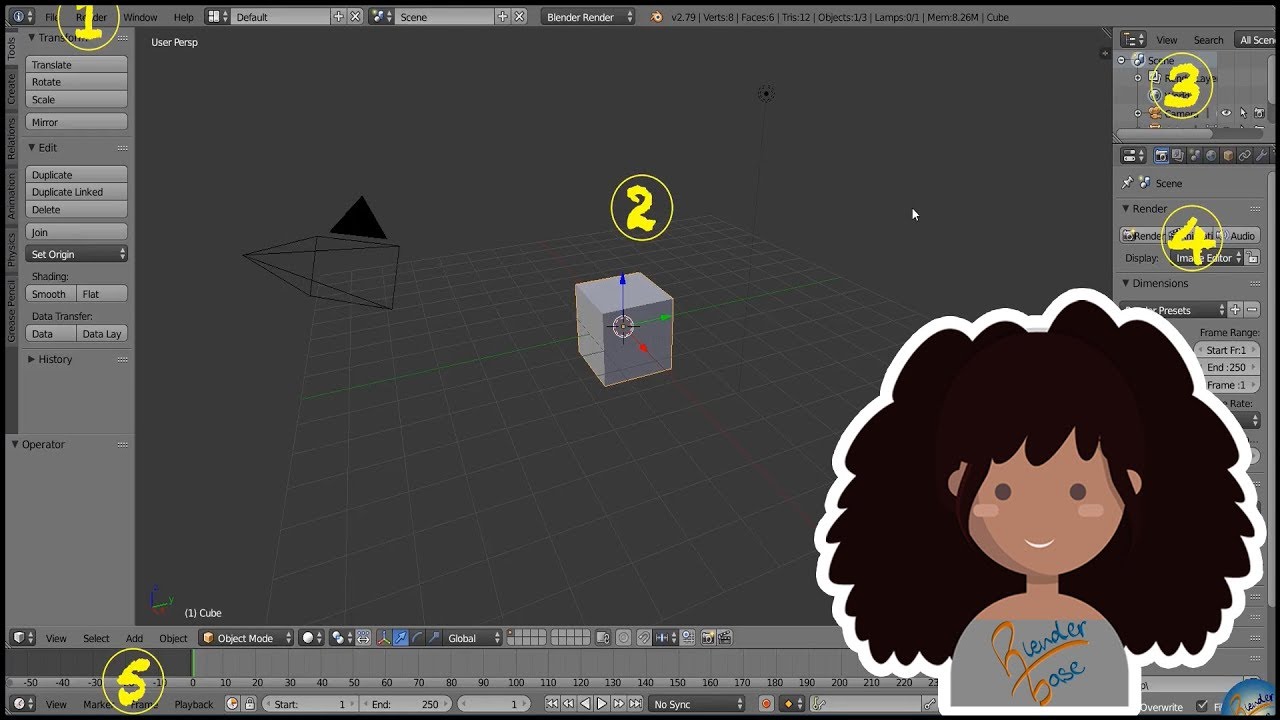Expand the History panel
The image size is (1280, 720).
[31, 359]
